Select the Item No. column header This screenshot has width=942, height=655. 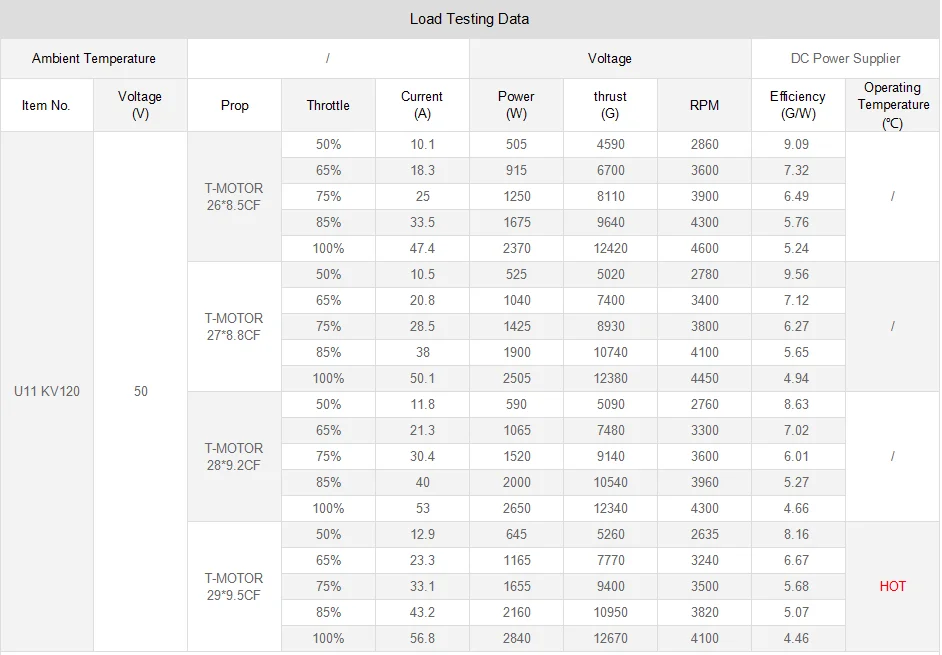point(46,105)
